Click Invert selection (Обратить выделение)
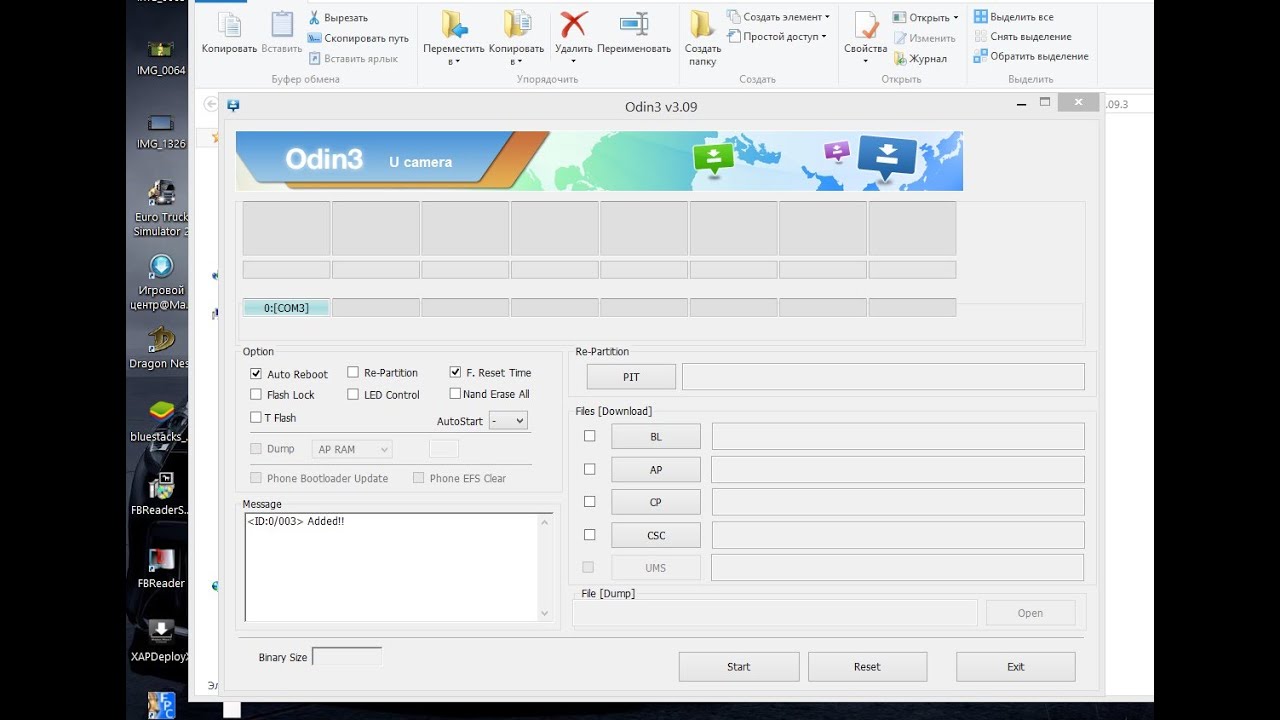The width and height of the screenshot is (1280, 720). (1031, 56)
